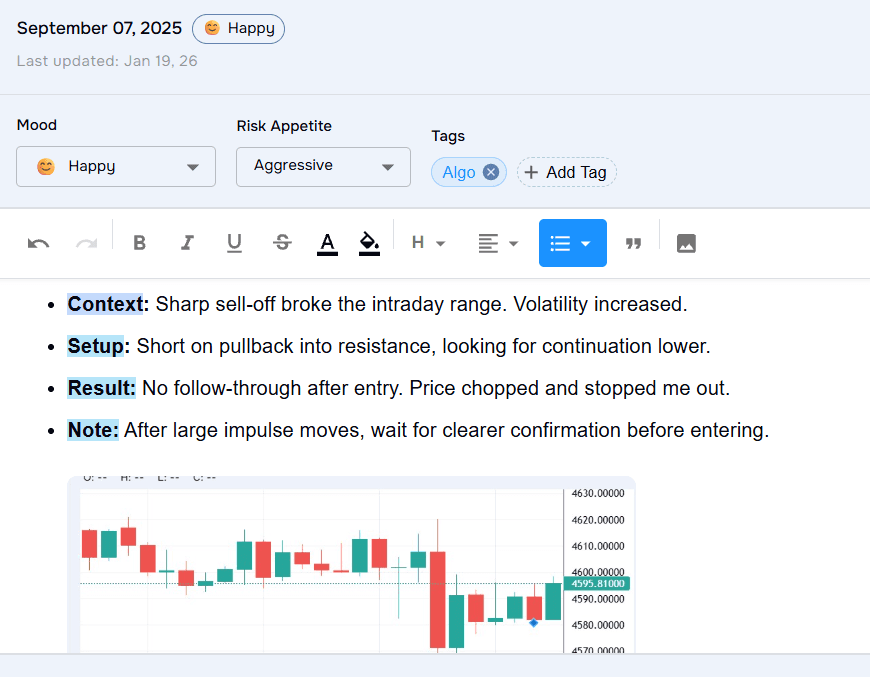Redo the last change
Image resolution: width=870 pixels, height=677 pixels.
(86, 243)
